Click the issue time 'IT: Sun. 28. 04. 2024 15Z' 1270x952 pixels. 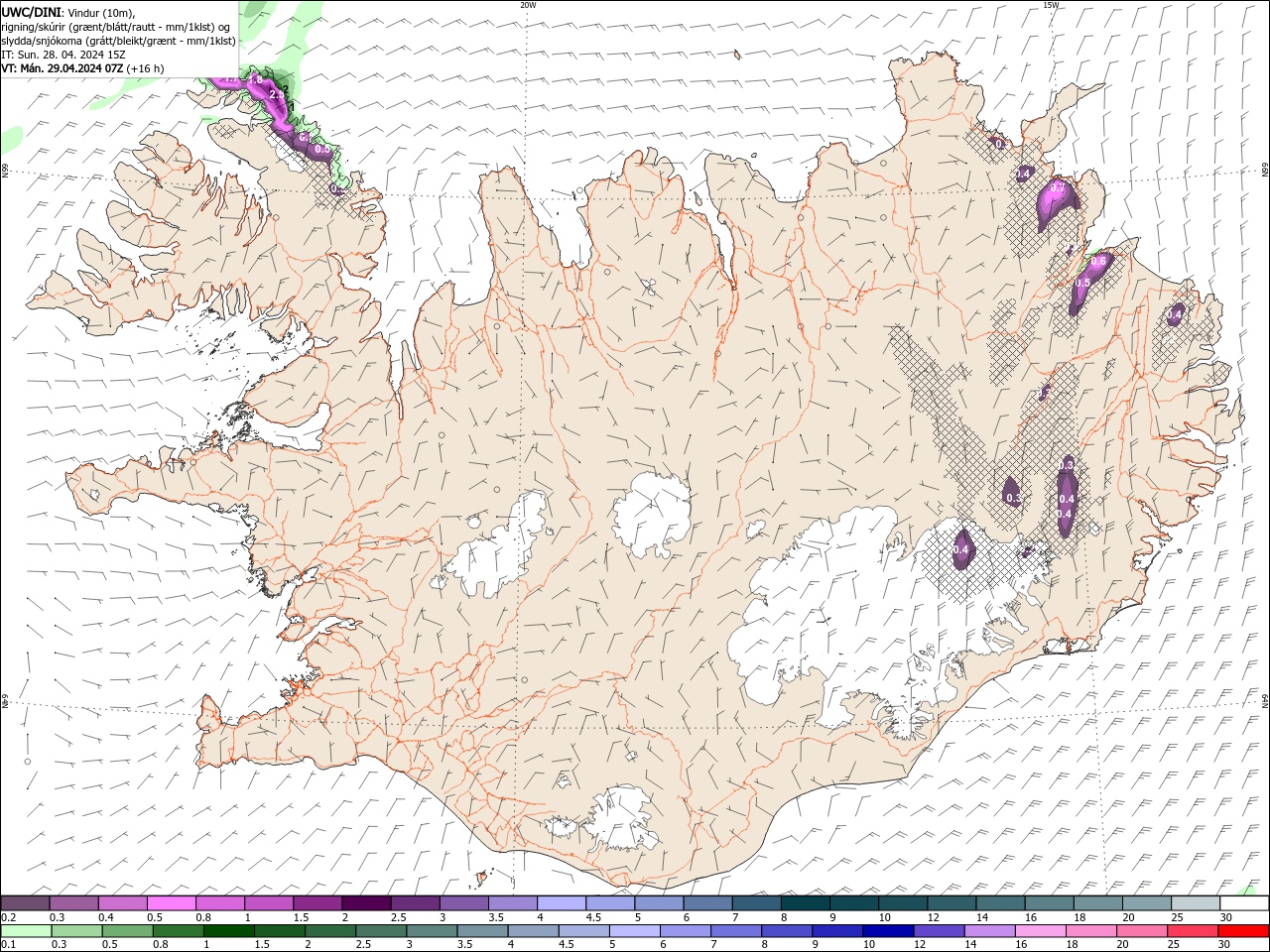click(x=63, y=55)
